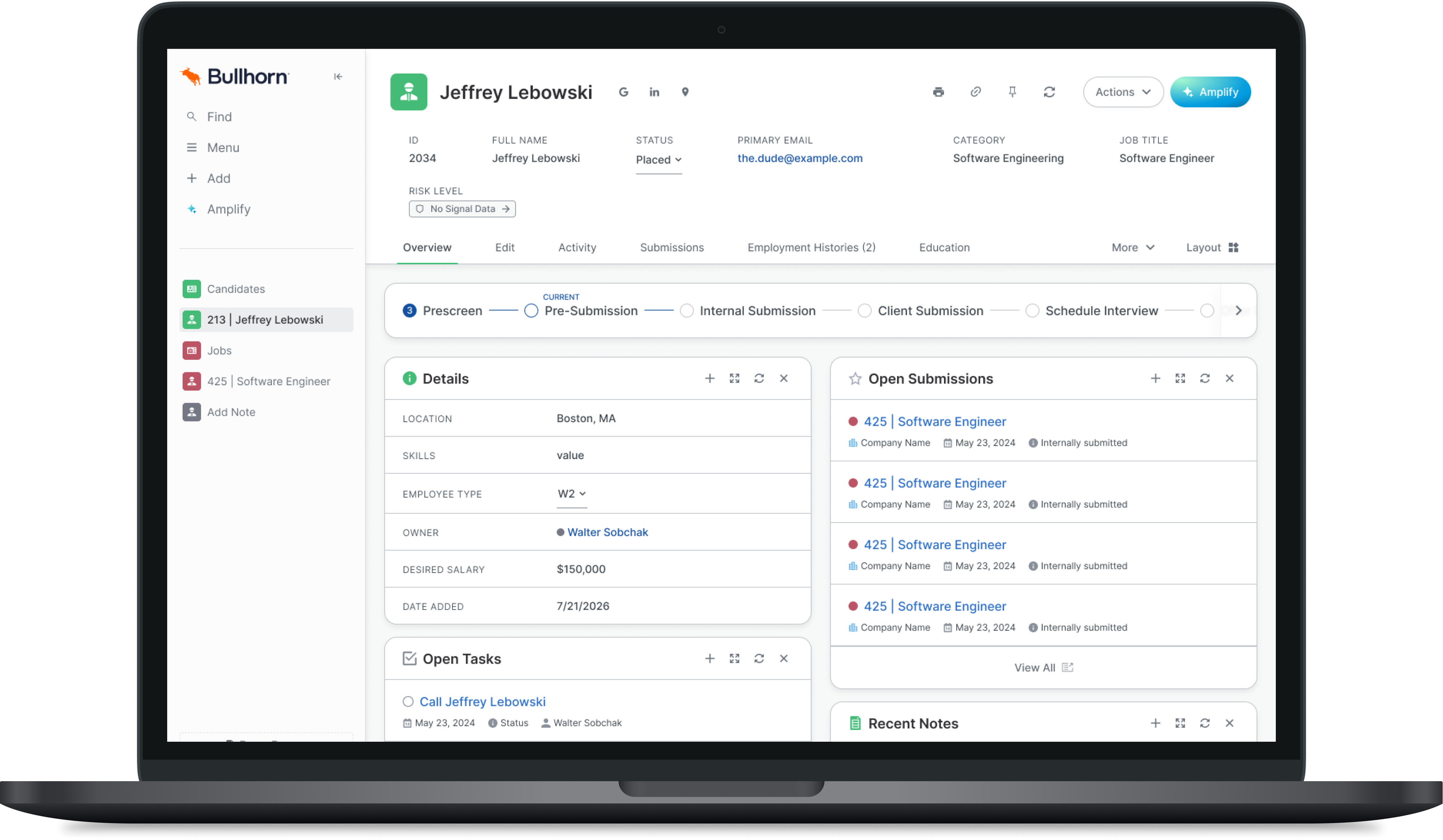The width and height of the screenshot is (1443, 840).
Task: Click View All submissions
Action: (x=1043, y=667)
